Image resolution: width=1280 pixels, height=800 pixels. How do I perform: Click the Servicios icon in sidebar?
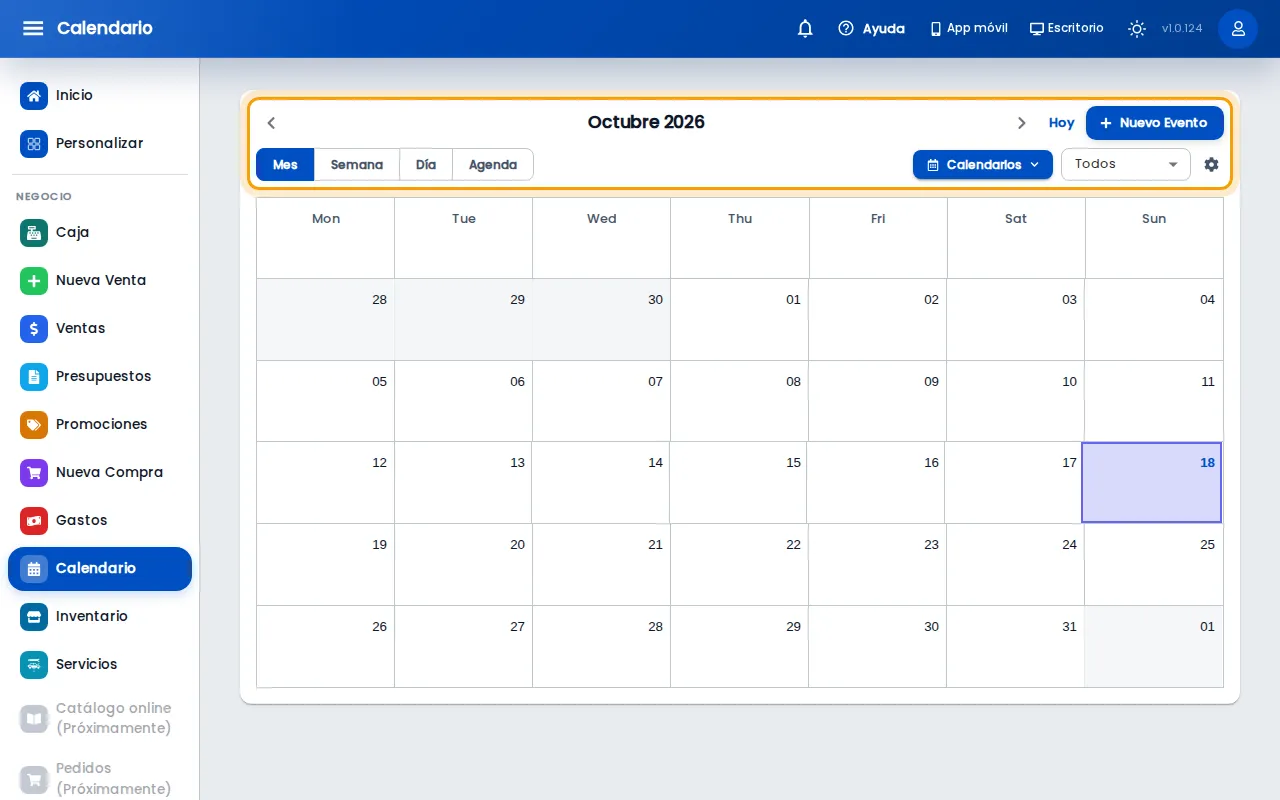coord(34,665)
